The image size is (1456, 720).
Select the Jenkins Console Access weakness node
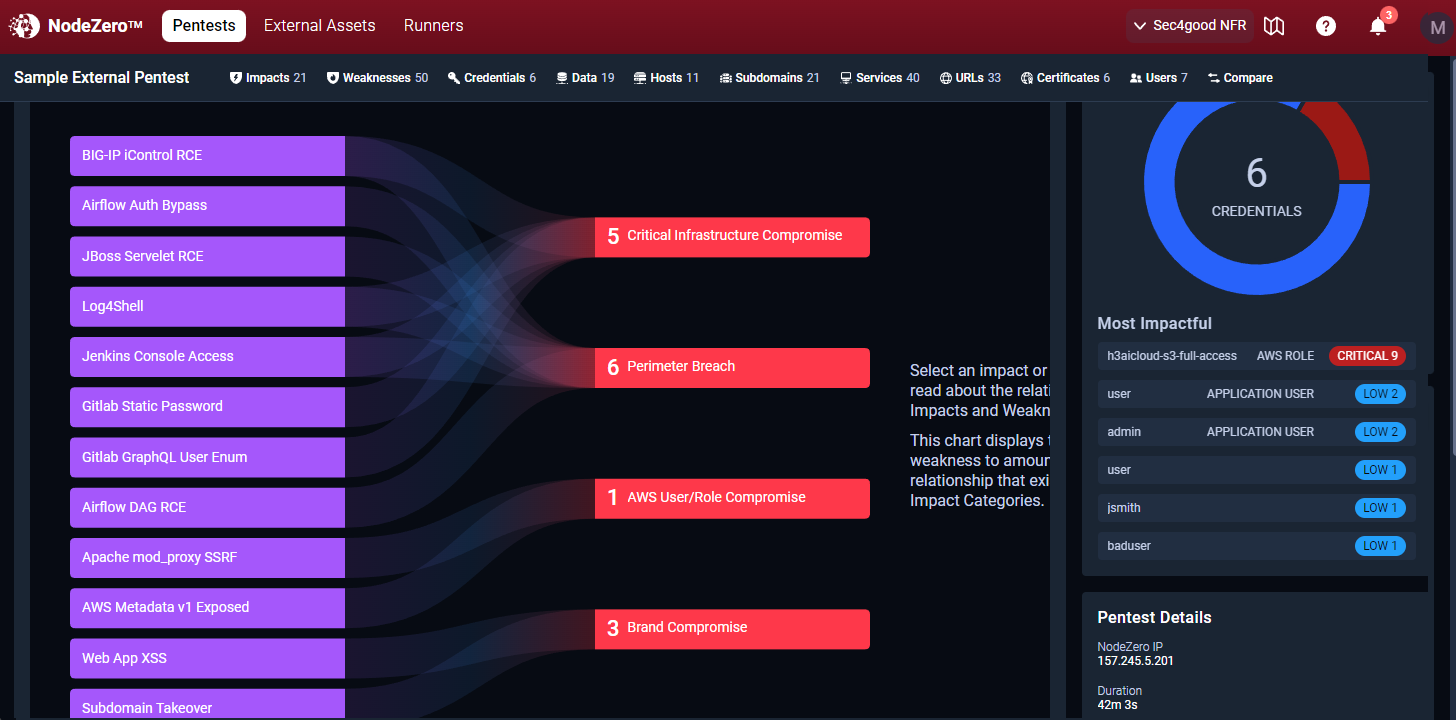pos(207,357)
